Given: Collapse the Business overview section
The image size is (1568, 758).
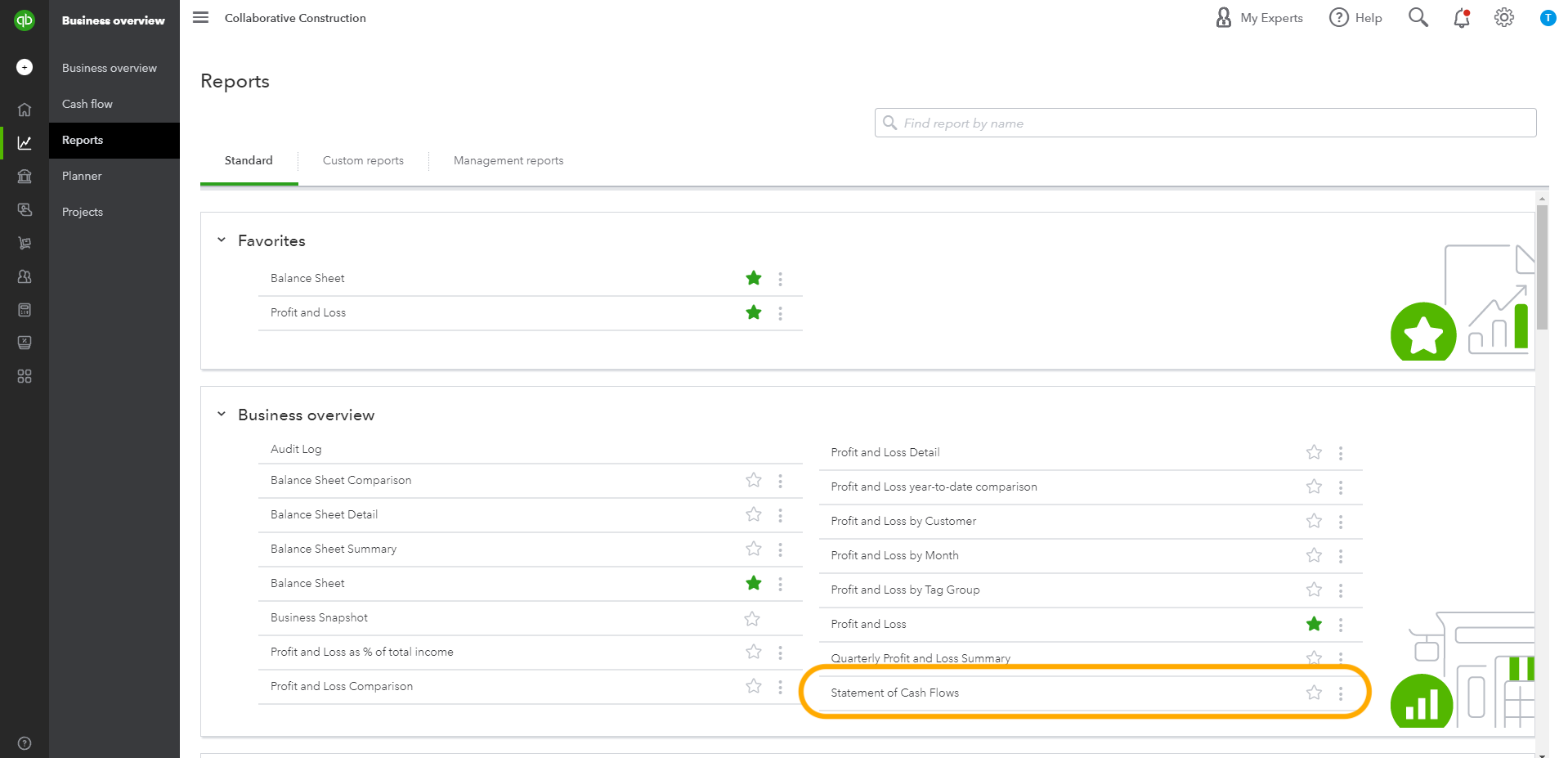Looking at the screenshot, I should point(221,413).
